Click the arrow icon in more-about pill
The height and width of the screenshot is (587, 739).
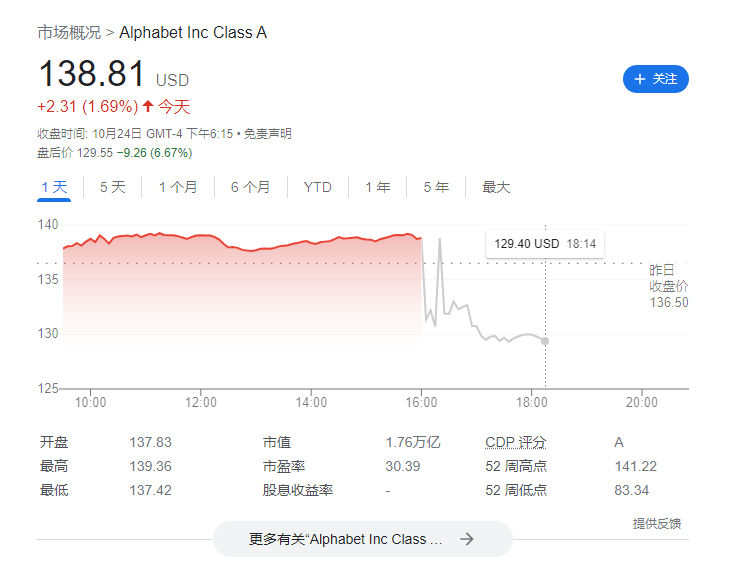(x=467, y=539)
